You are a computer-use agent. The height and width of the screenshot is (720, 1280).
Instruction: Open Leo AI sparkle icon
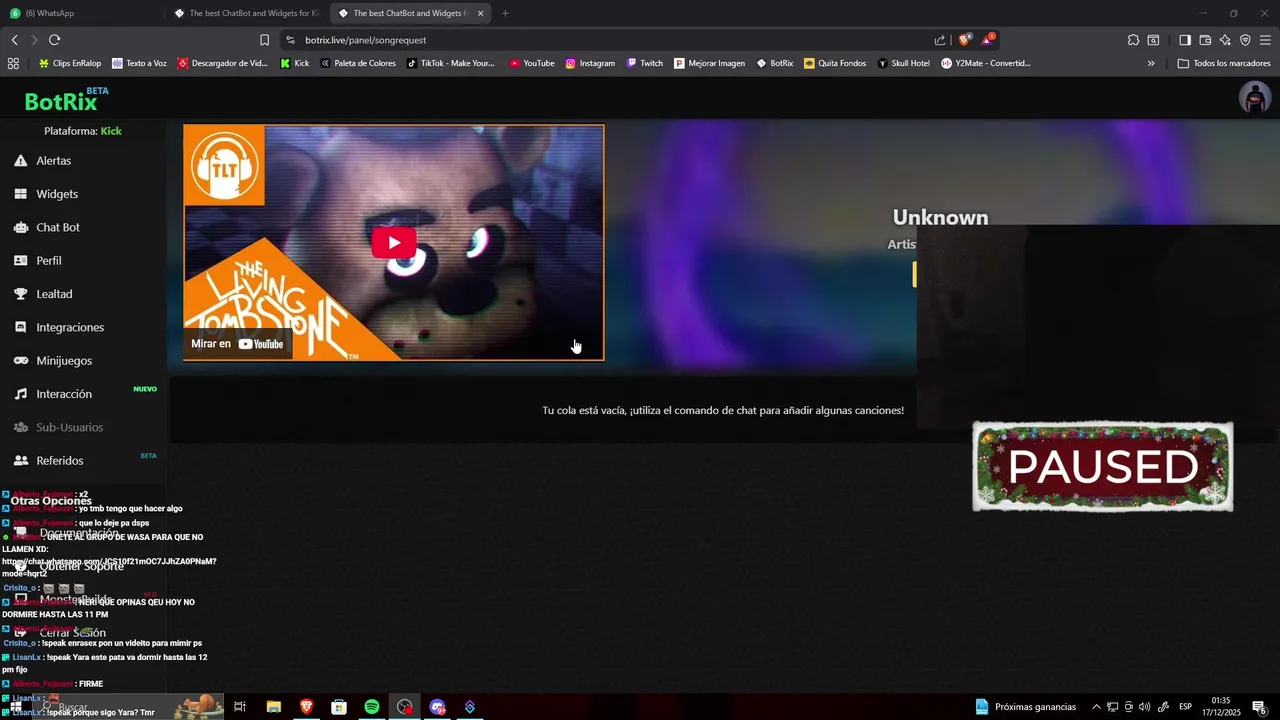click(1225, 40)
